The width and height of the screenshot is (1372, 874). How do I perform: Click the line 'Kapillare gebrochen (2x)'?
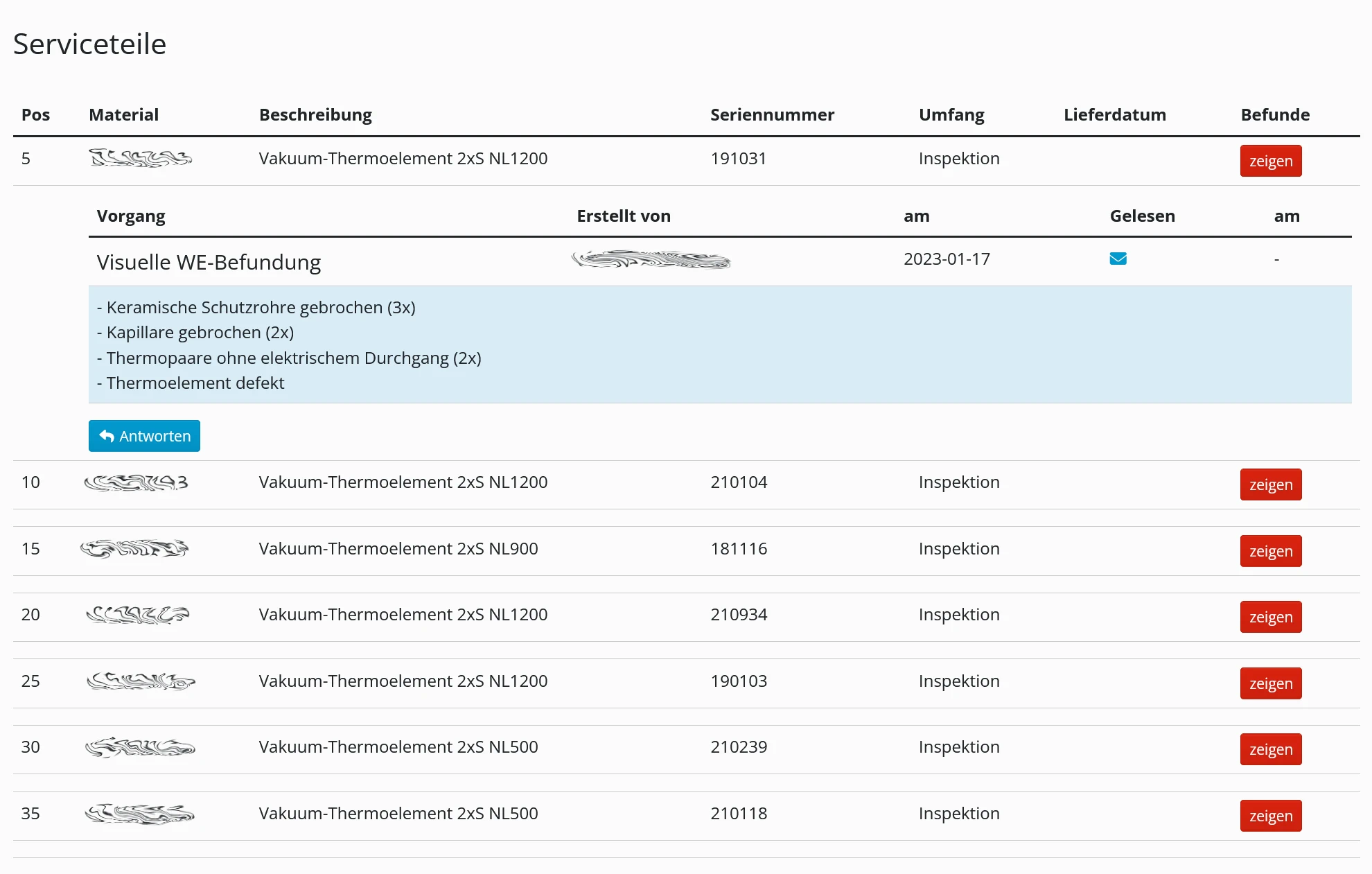(x=195, y=333)
